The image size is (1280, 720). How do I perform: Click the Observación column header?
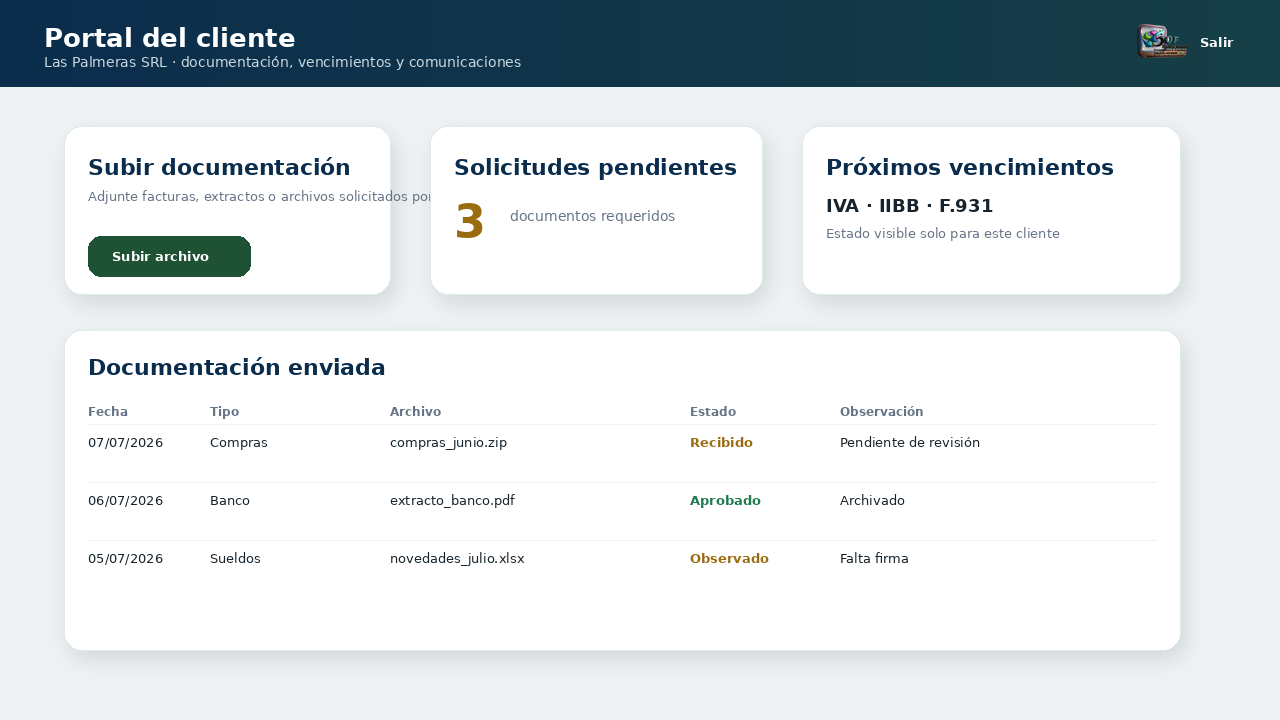(881, 412)
